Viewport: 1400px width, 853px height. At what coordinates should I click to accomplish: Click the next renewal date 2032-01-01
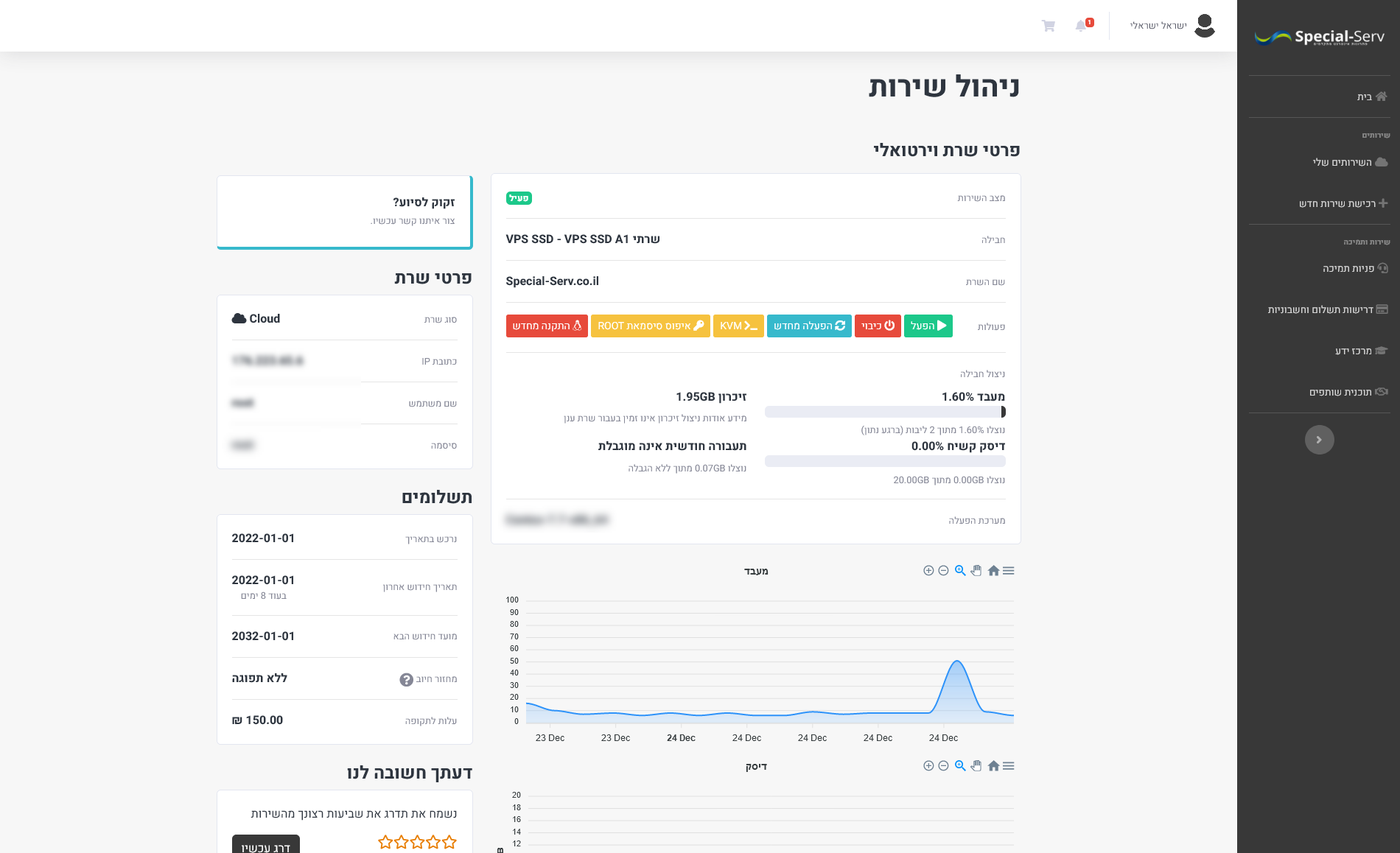coord(263,636)
